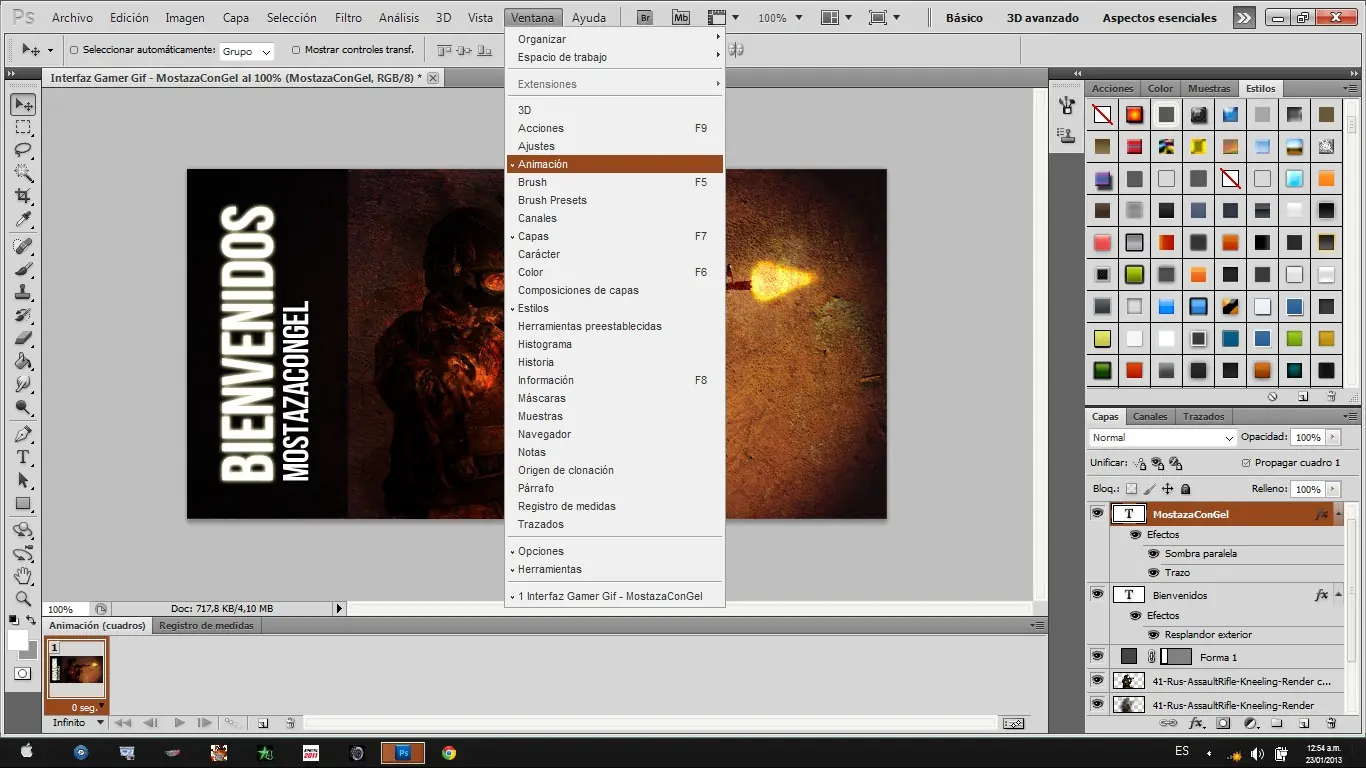Click frame 1 thumbnail in the animation panel

coord(77,670)
